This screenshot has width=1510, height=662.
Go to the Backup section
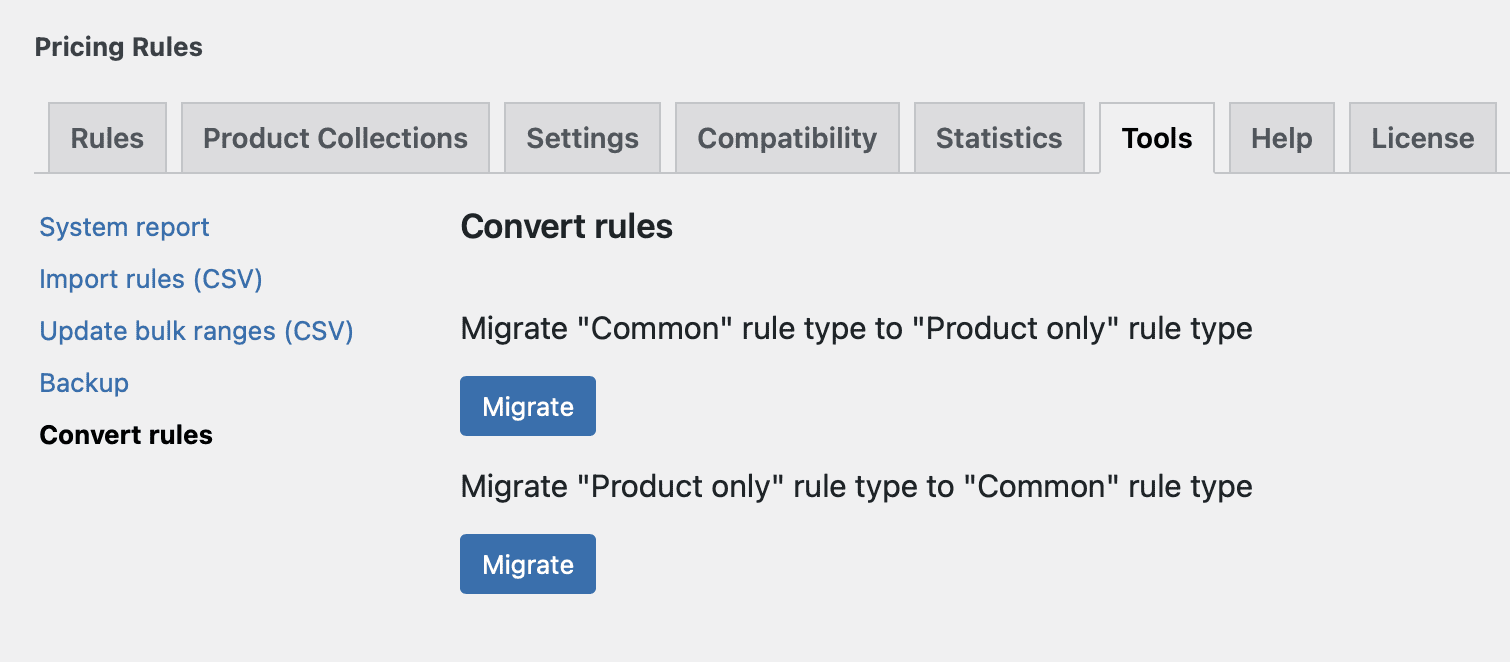point(84,383)
